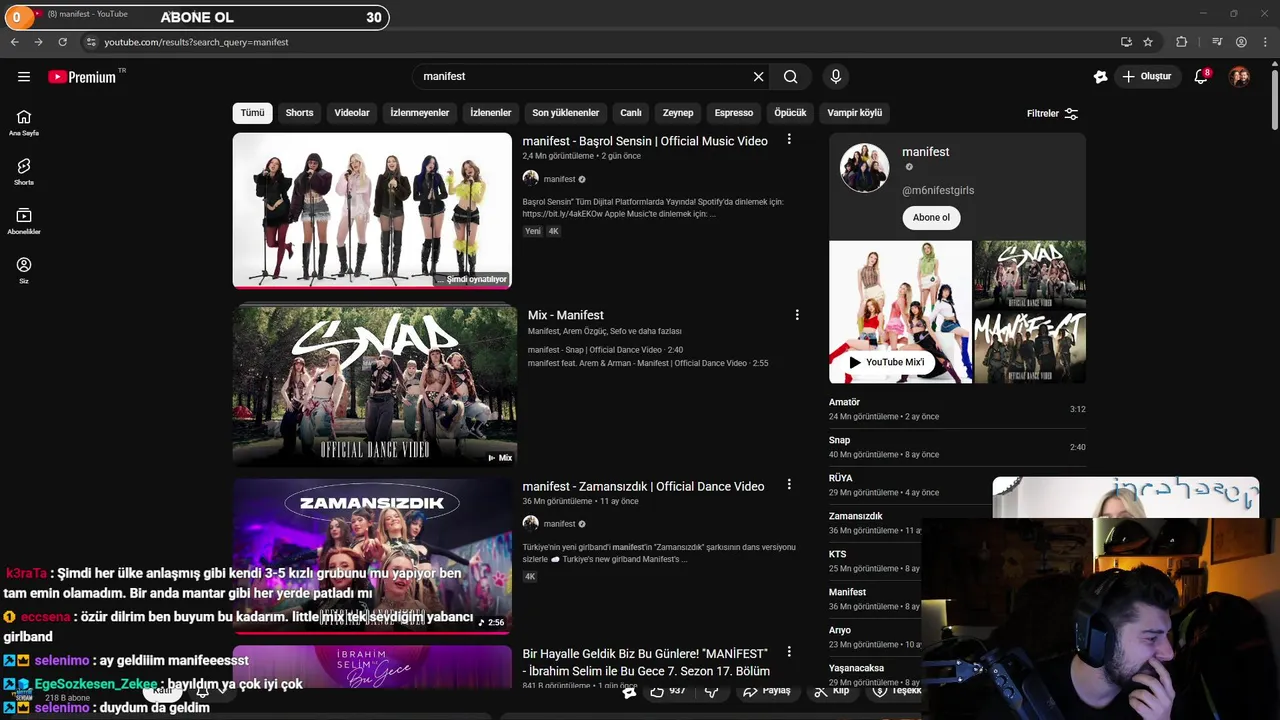1280x720 pixels.
Task: Bookmark this page with the star
Action: coord(1148,42)
